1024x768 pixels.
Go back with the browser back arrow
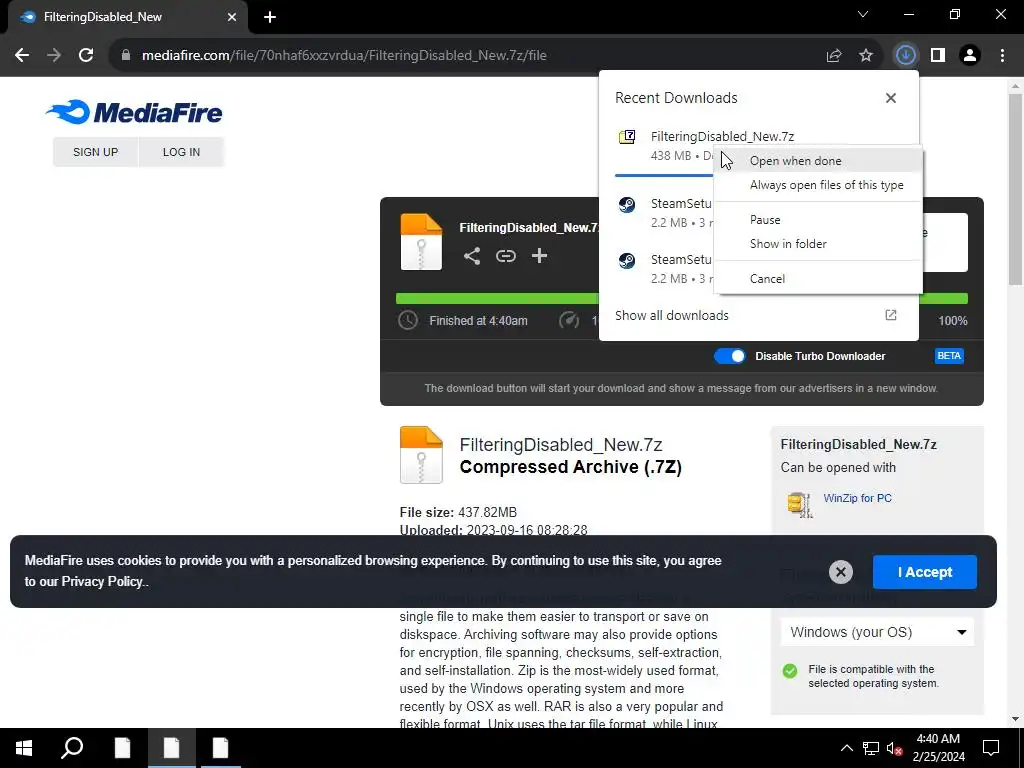pyautogui.click(x=22, y=56)
